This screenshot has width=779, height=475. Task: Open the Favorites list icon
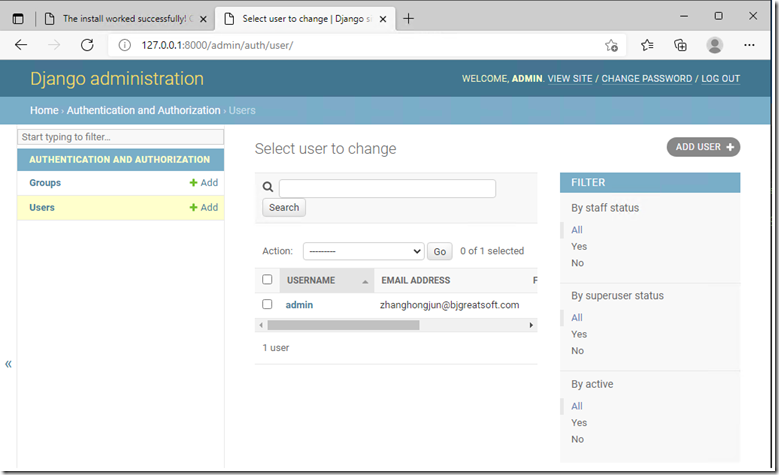[647, 45]
